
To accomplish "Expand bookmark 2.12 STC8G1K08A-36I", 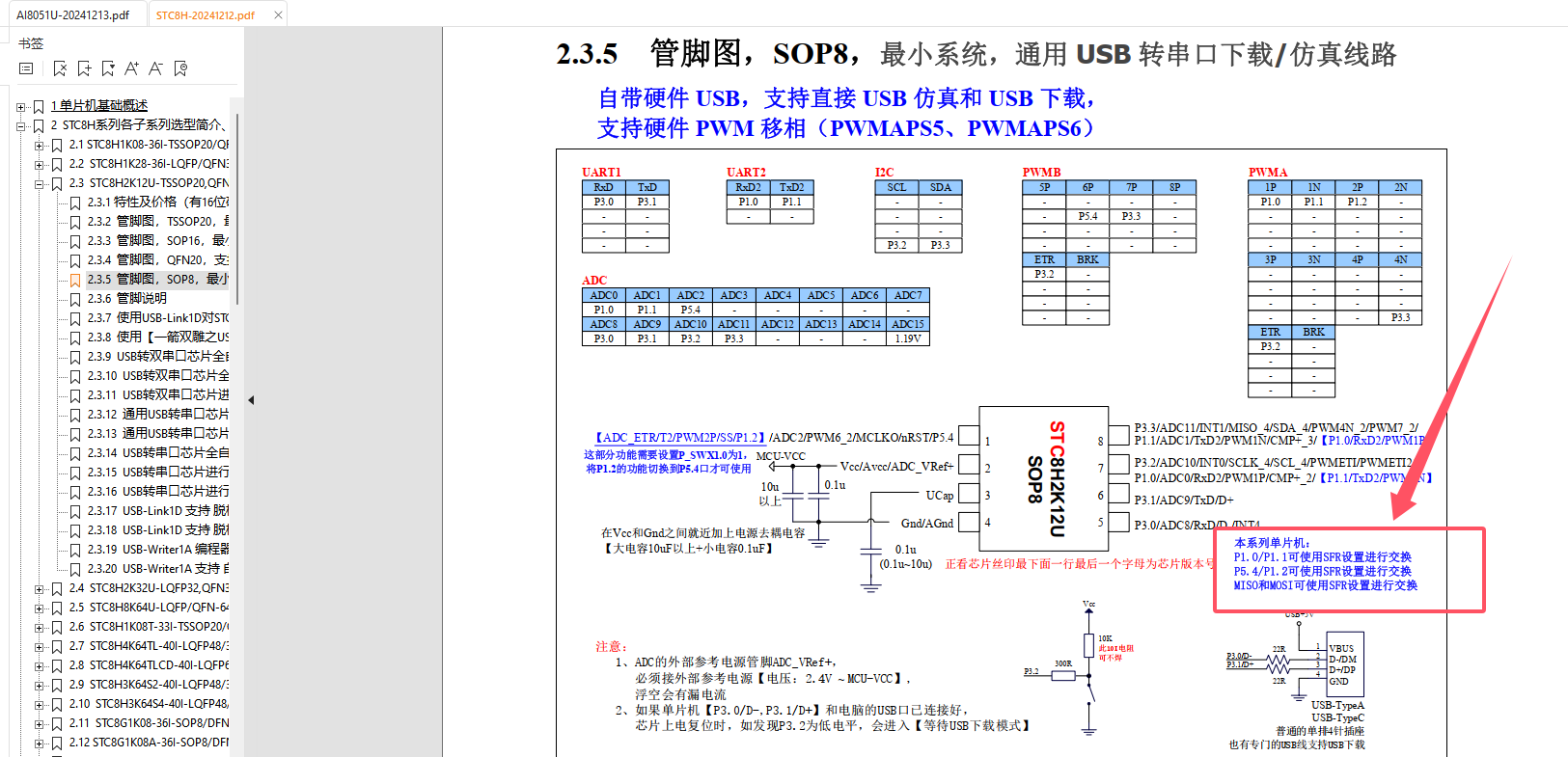I will 39,743.
